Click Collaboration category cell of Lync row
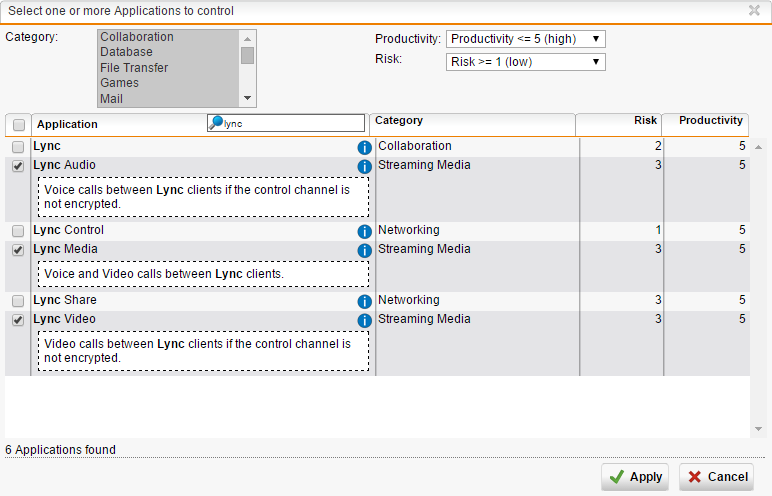This screenshot has height=496, width=772. coord(415,146)
